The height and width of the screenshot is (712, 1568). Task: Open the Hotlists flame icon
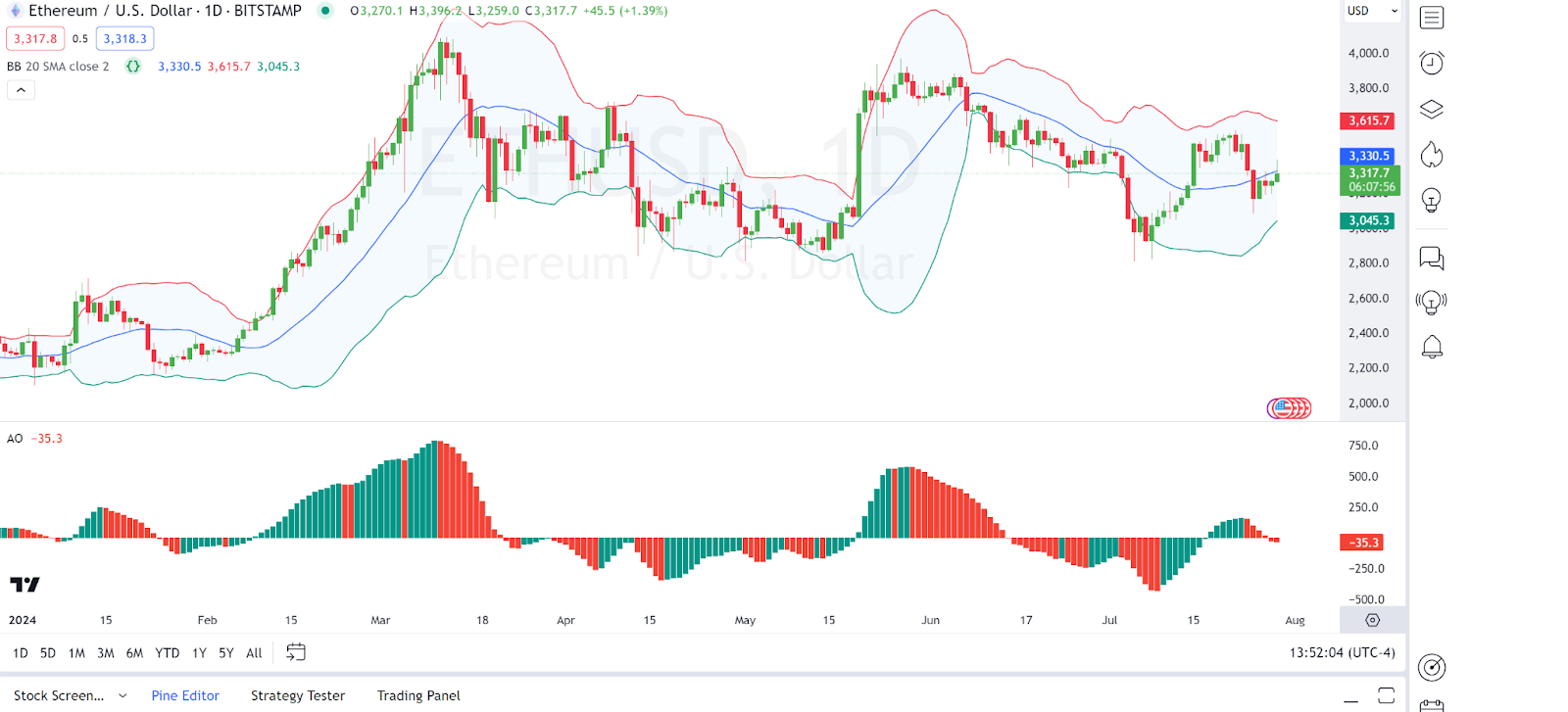click(1432, 155)
